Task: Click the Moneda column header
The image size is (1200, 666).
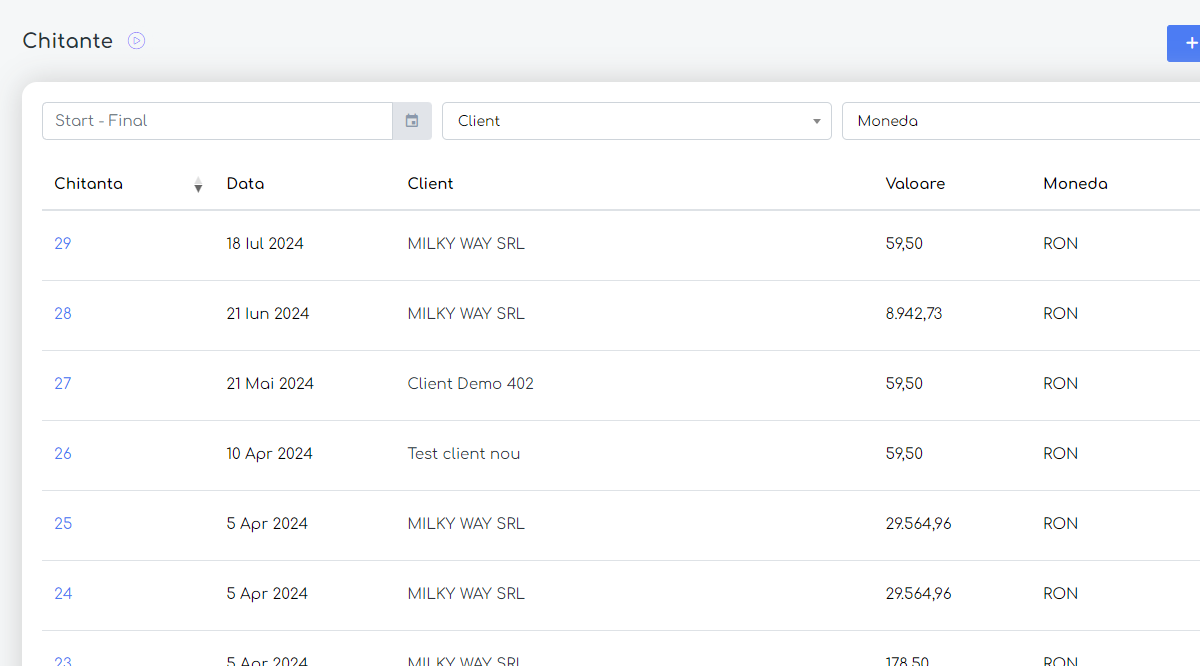Action: pyautogui.click(x=1075, y=184)
